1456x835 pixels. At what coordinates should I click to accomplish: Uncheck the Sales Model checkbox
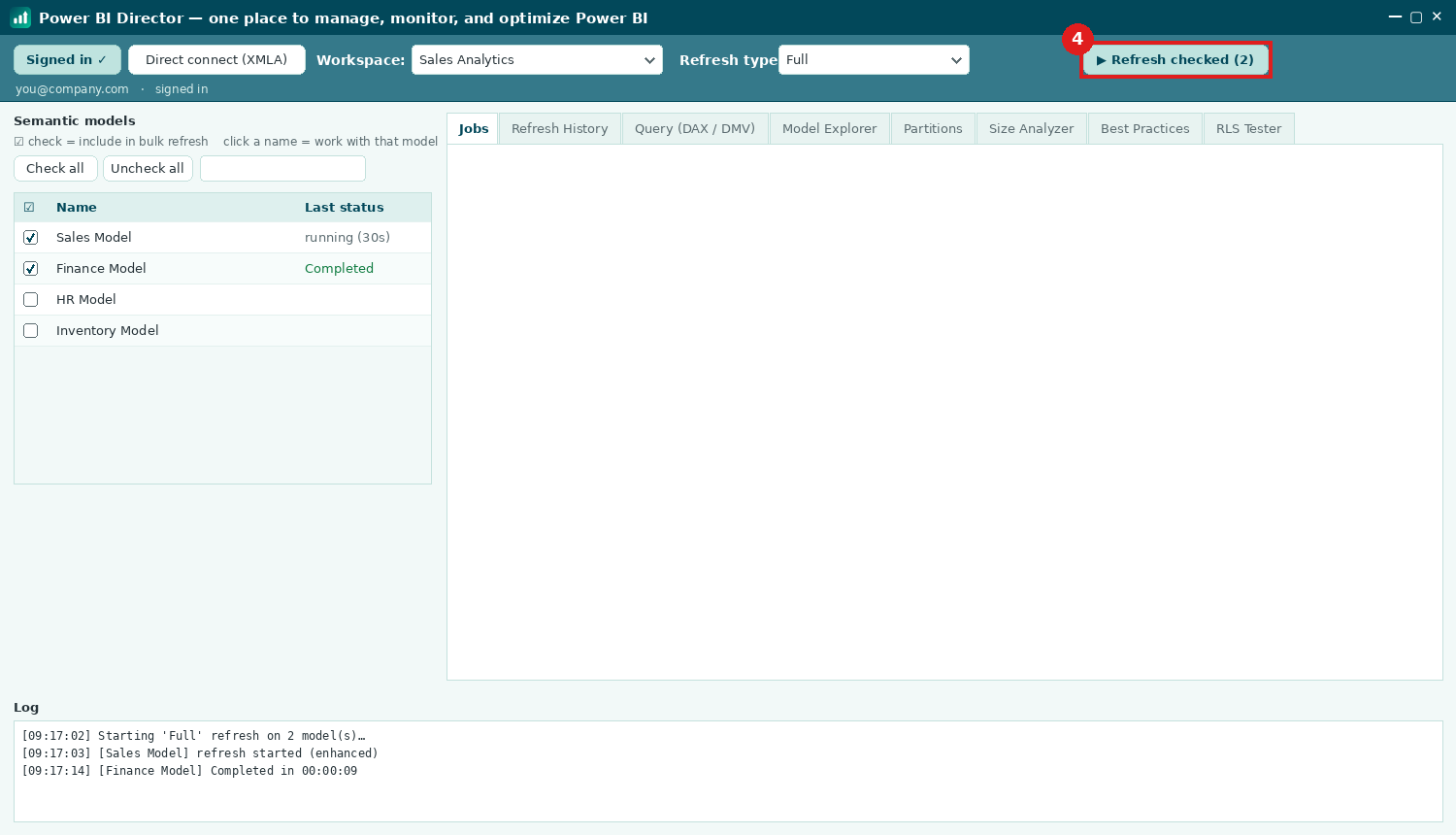click(31, 238)
